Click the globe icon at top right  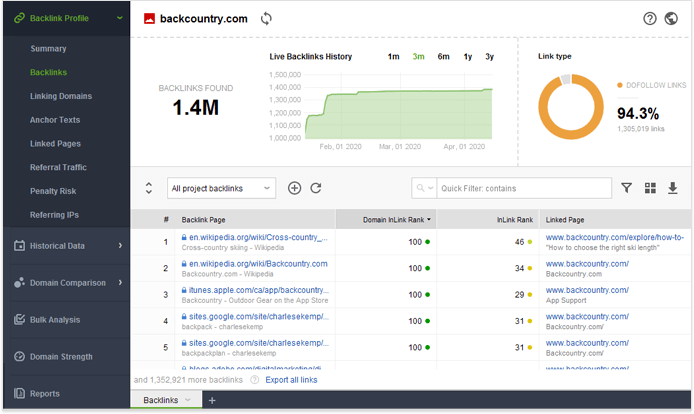point(671,19)
